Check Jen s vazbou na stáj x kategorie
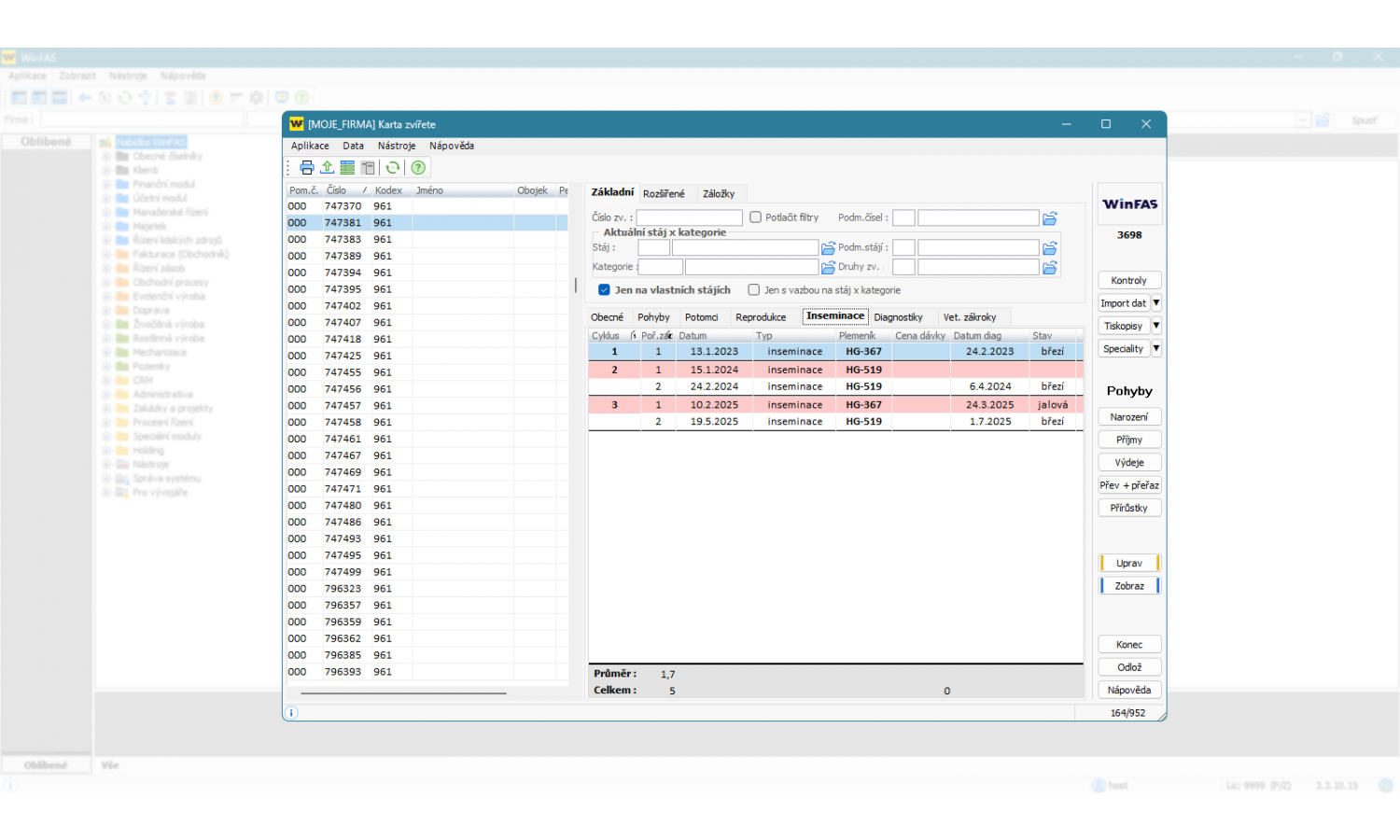This screenshot has height=840, width=1400. (754, 290)
